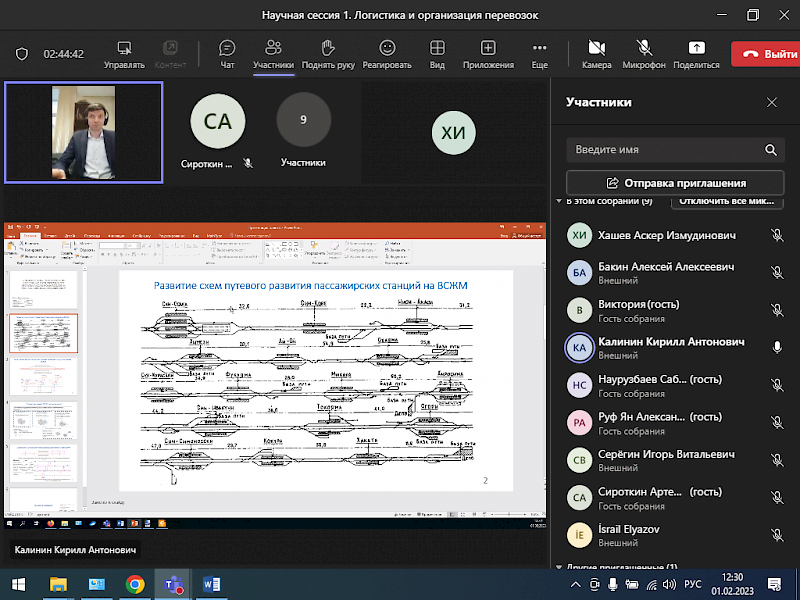This screenshot has height=600, width=800.
Task: Click the Поднять руку (raise hand) icon
Action: pyautogui.click(x=328, y=49)
